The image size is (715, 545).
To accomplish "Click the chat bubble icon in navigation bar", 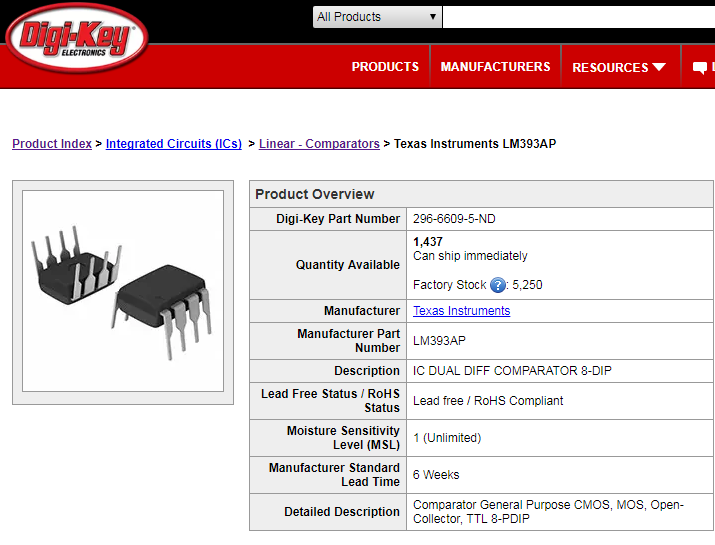I will click(x=699, y=68).
